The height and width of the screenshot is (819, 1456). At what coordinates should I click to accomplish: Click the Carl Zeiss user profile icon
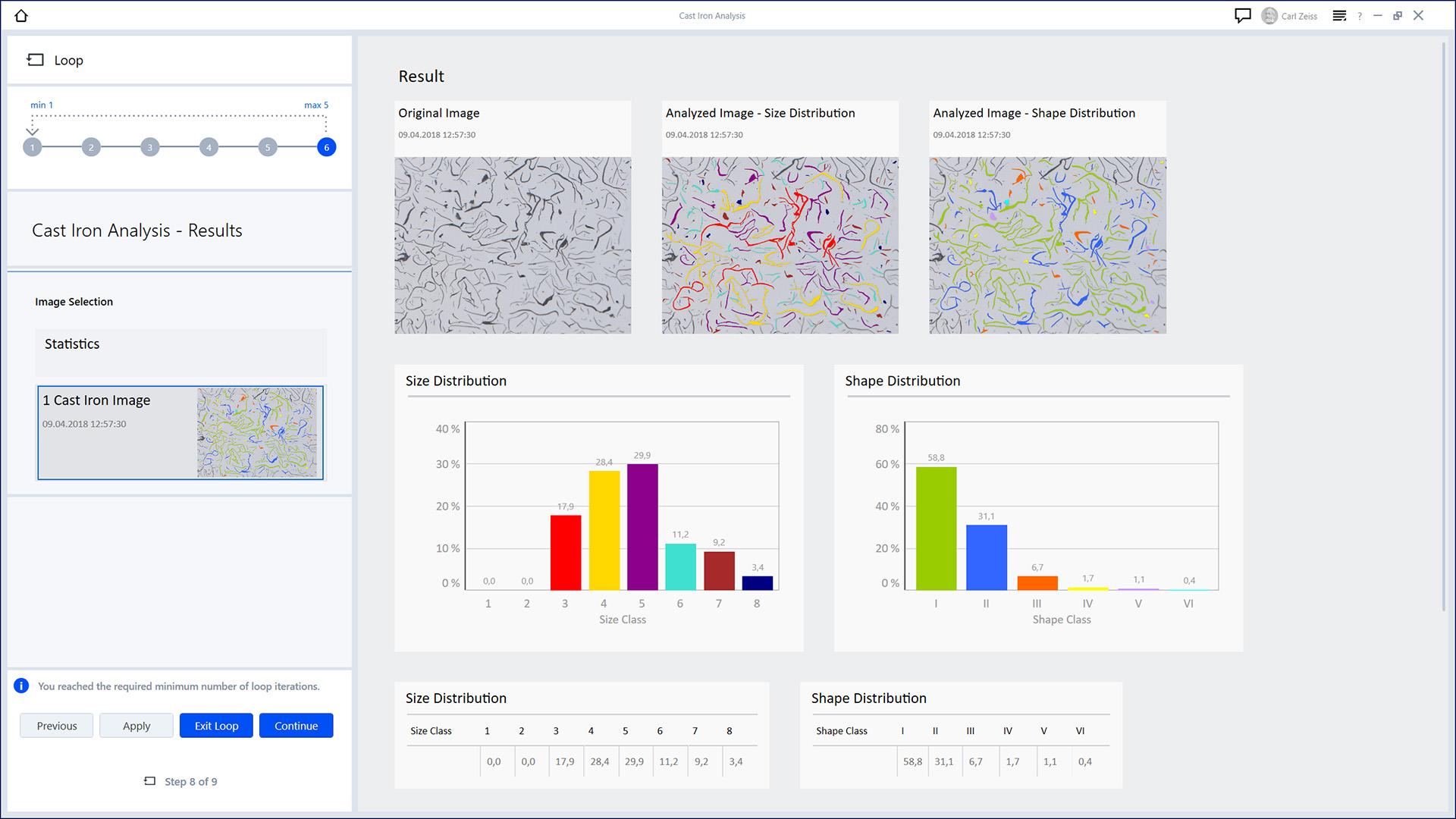tap(1270, 15)
